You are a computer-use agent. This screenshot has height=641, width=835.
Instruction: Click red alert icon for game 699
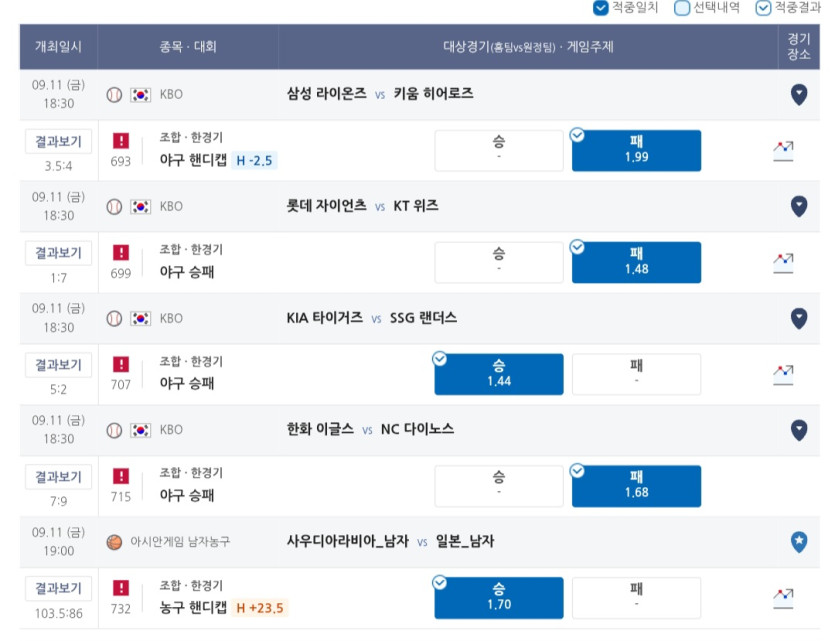[x=121, y=252]
